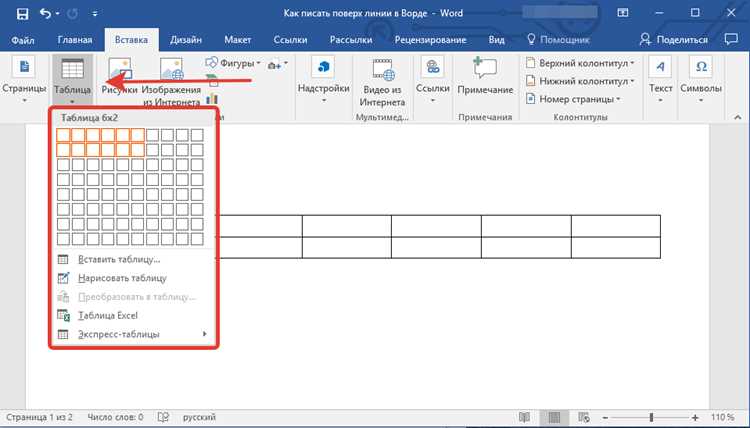Switch to Print Layout view in status bar
The image size is (750, 428).
[x=554, y=417]
